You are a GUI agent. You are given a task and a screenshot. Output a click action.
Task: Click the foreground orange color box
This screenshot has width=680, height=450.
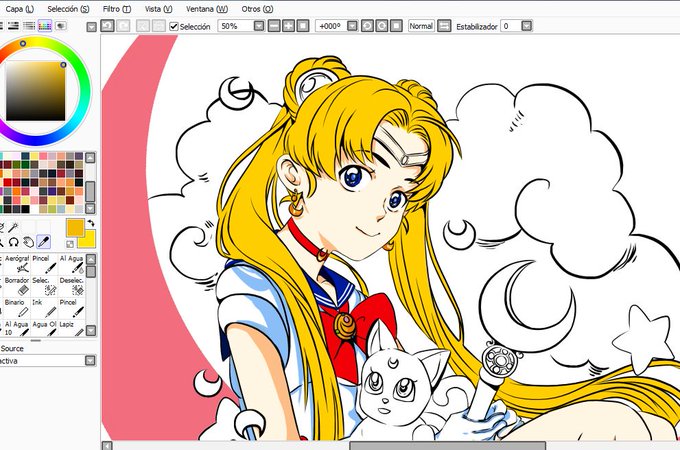click(75, 228)
